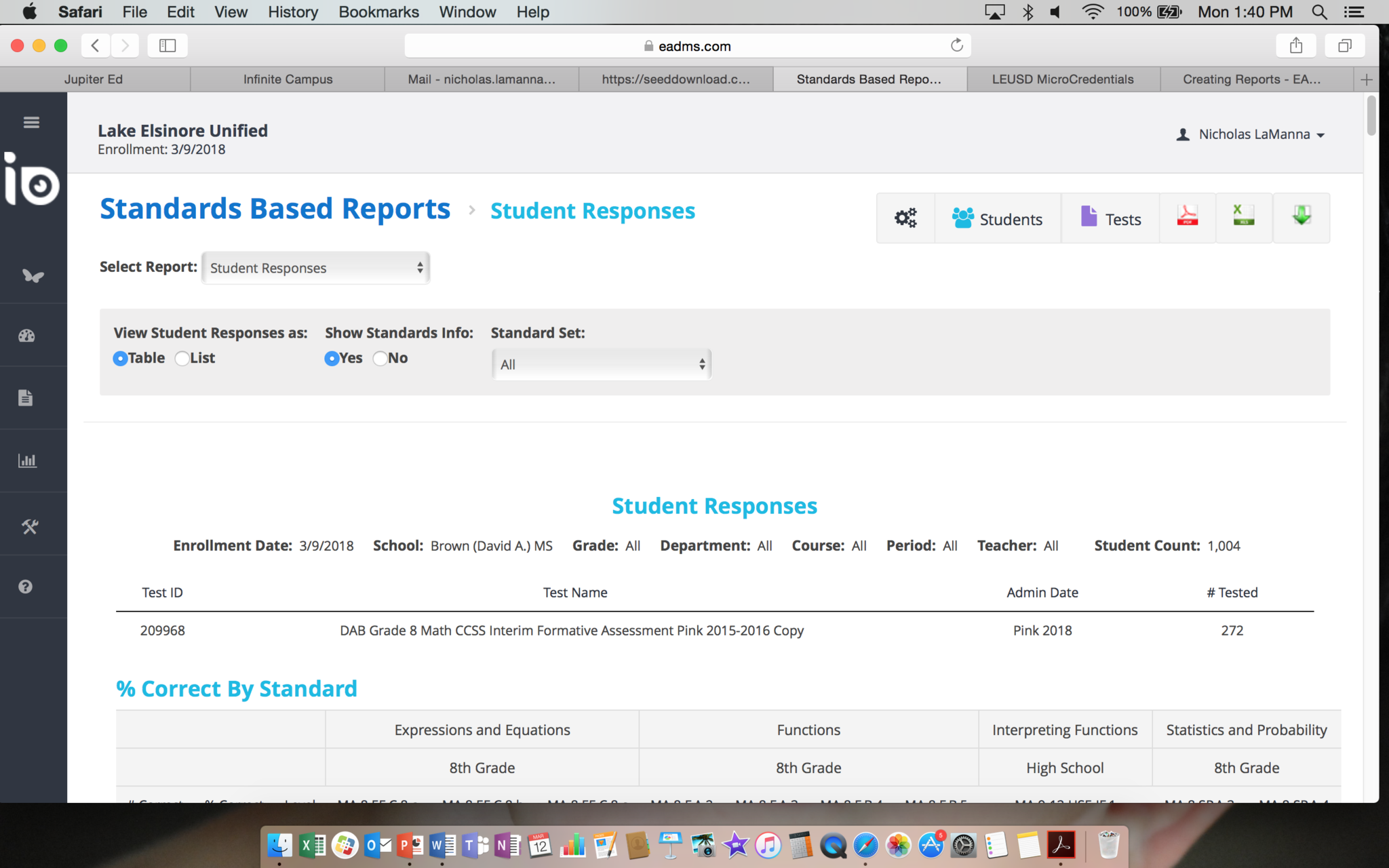This screenshot has height=868, width=1389.
Task: Export report to Excel icon
Action: pyautogui.click(x=1243, y=217)
